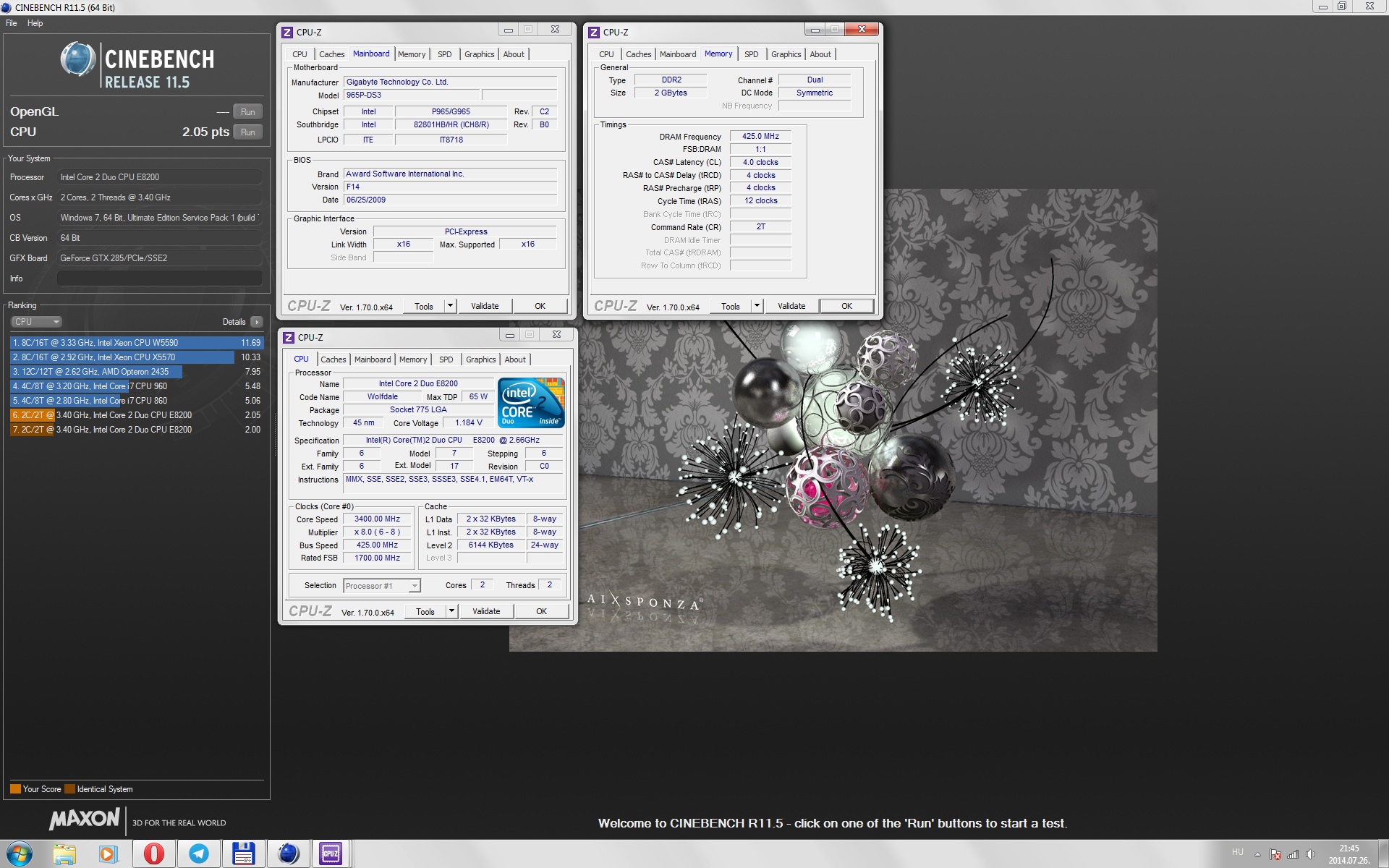1389x868 pixels.
Task: Select ranking row Xeon CPU W5590
Action: [137, 343]
